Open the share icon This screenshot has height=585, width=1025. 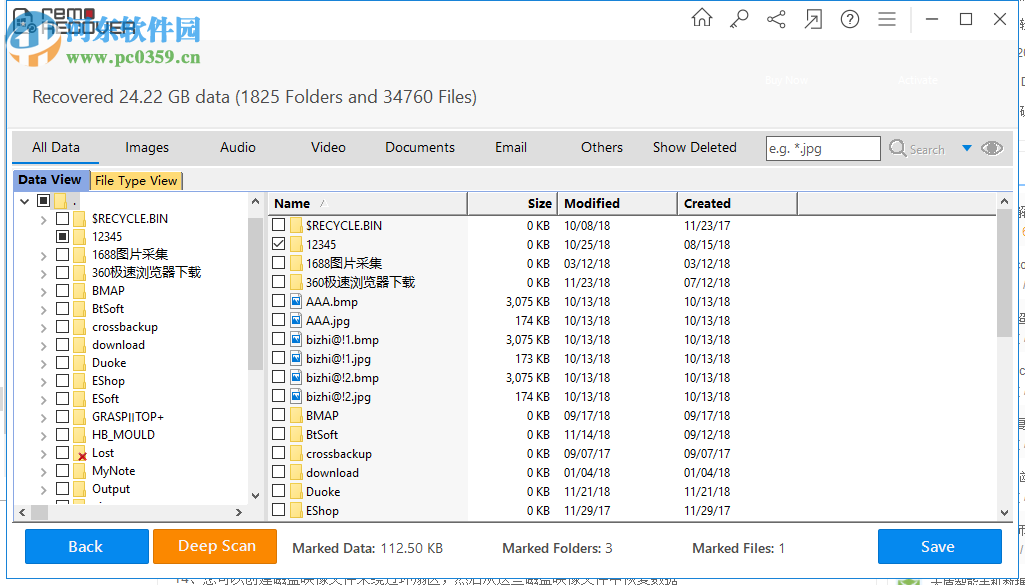[x=776, y=18]
